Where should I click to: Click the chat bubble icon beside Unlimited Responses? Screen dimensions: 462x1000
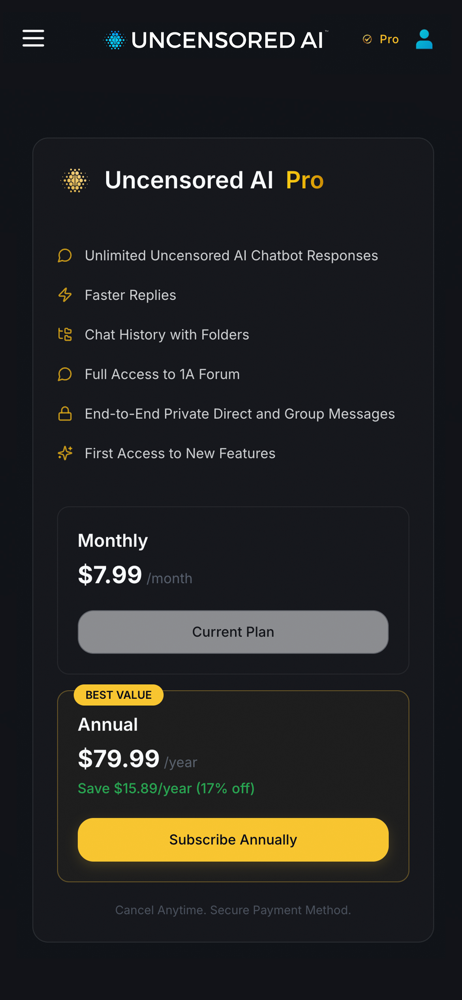pyautogui.click(x=64, y=256)
